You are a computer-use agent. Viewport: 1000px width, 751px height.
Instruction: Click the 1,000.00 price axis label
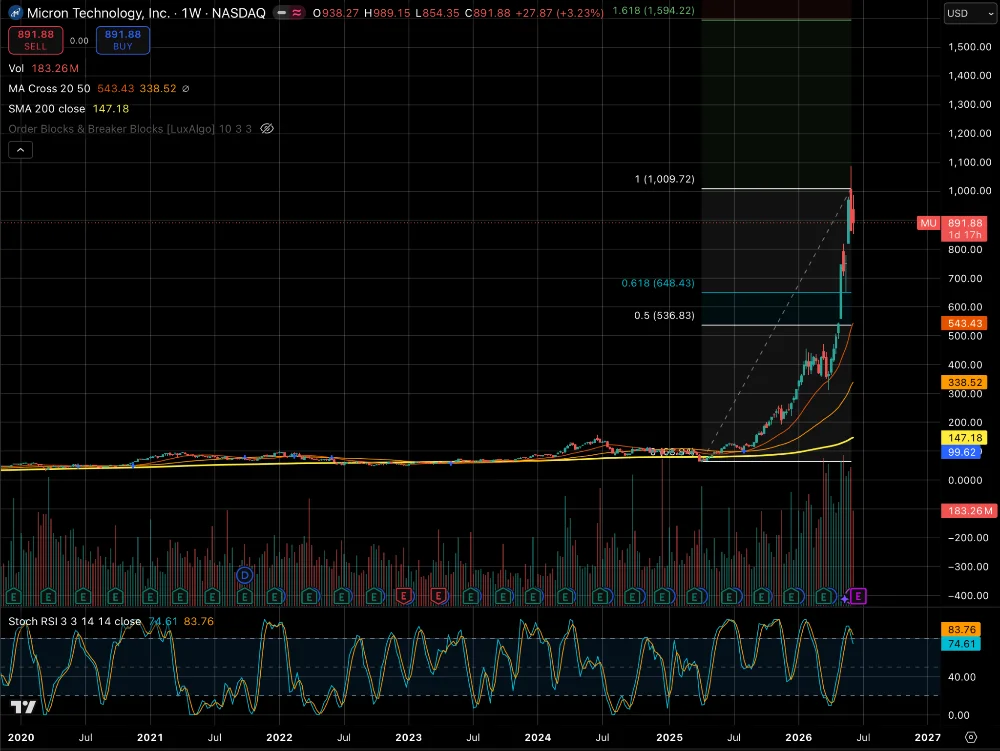coord(969,191)
